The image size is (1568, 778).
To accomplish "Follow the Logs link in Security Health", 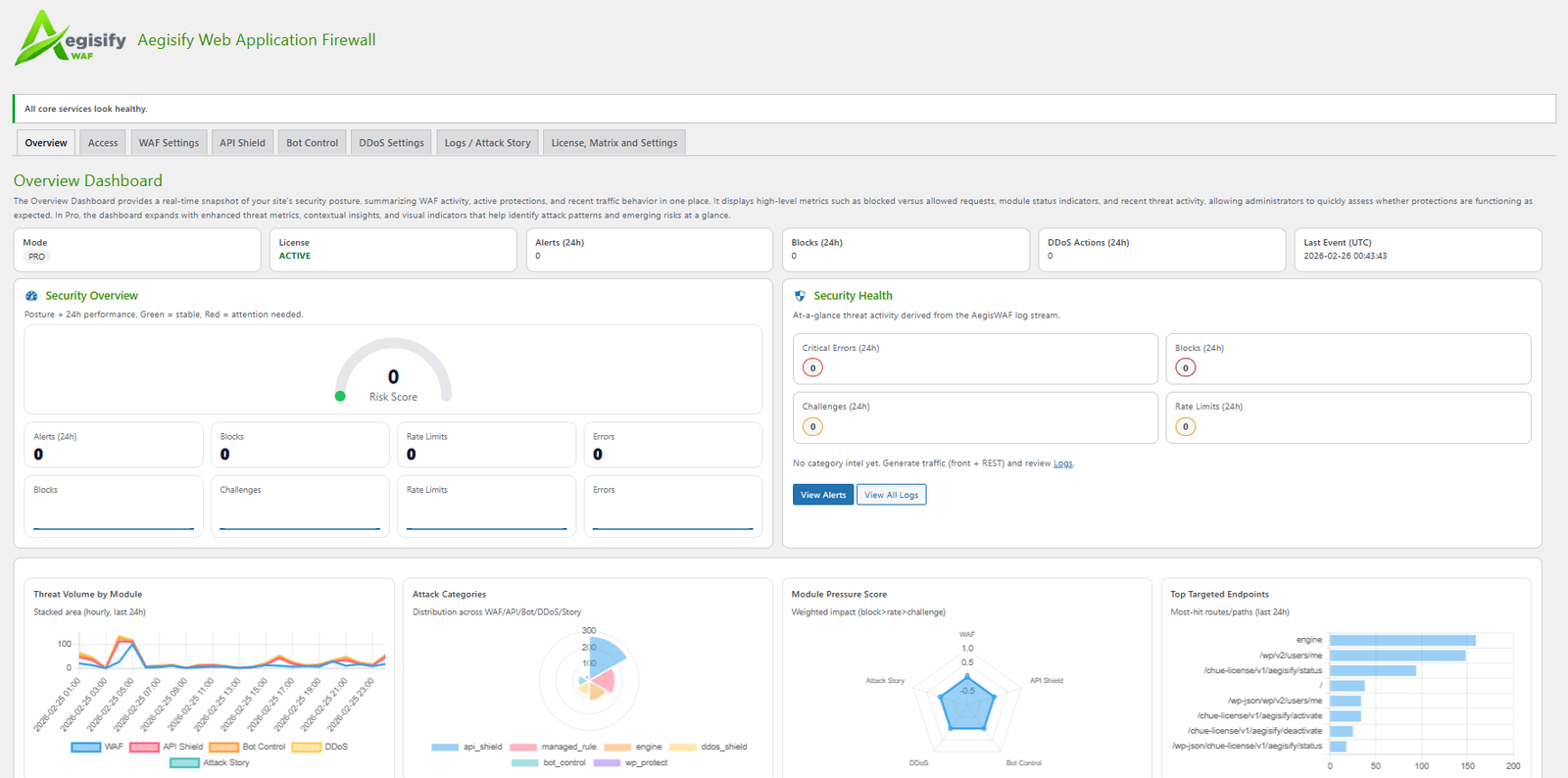I will (1062, 463).
